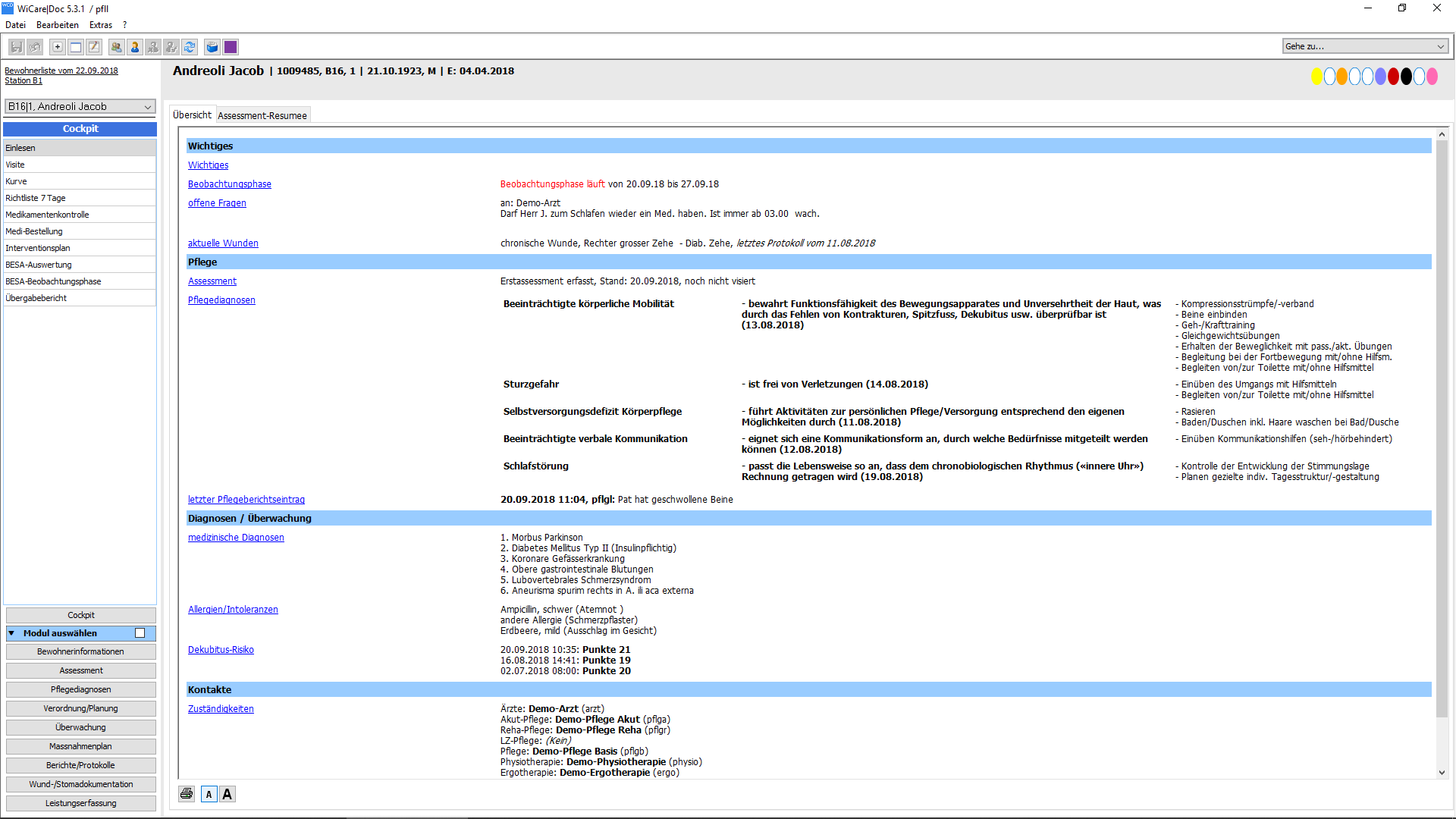Image resolution: width=1456 pixels, height=819 pixels.
Task: Open Bewohnerliste vom 22.09.2018 link
Action: tap(61, 71)
